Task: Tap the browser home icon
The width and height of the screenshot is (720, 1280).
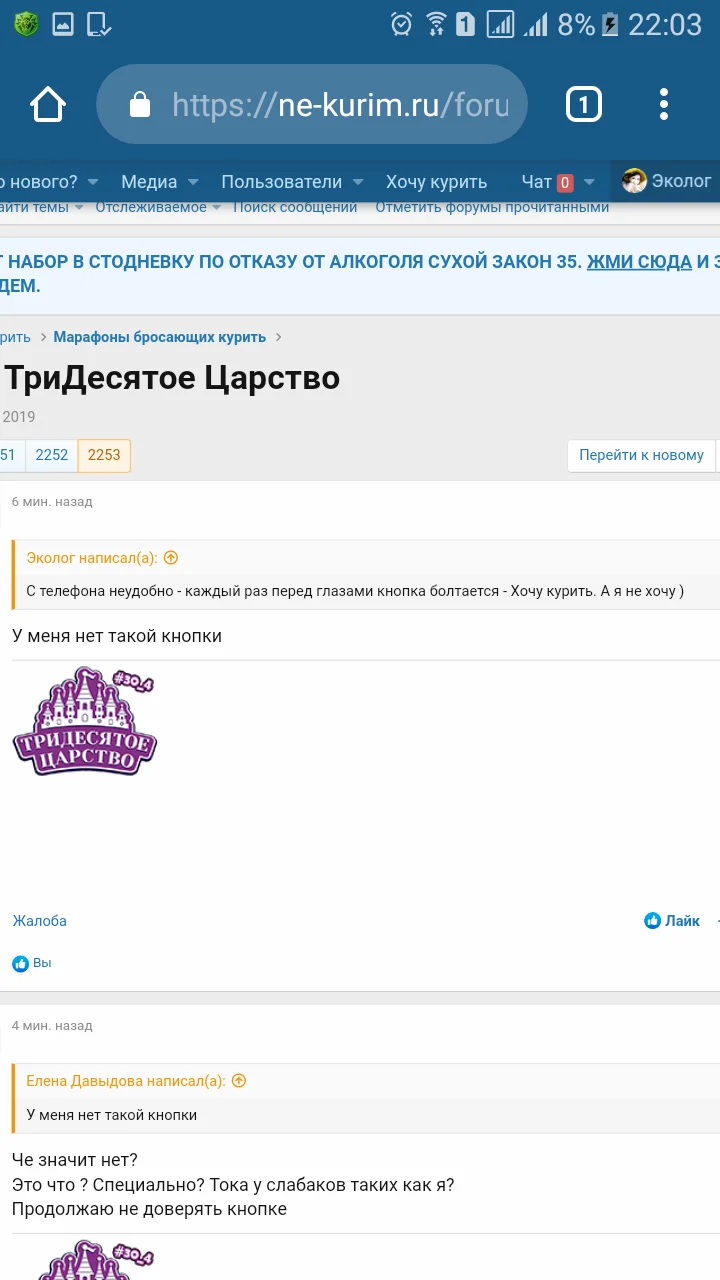Action: click(x=48, y=104)
